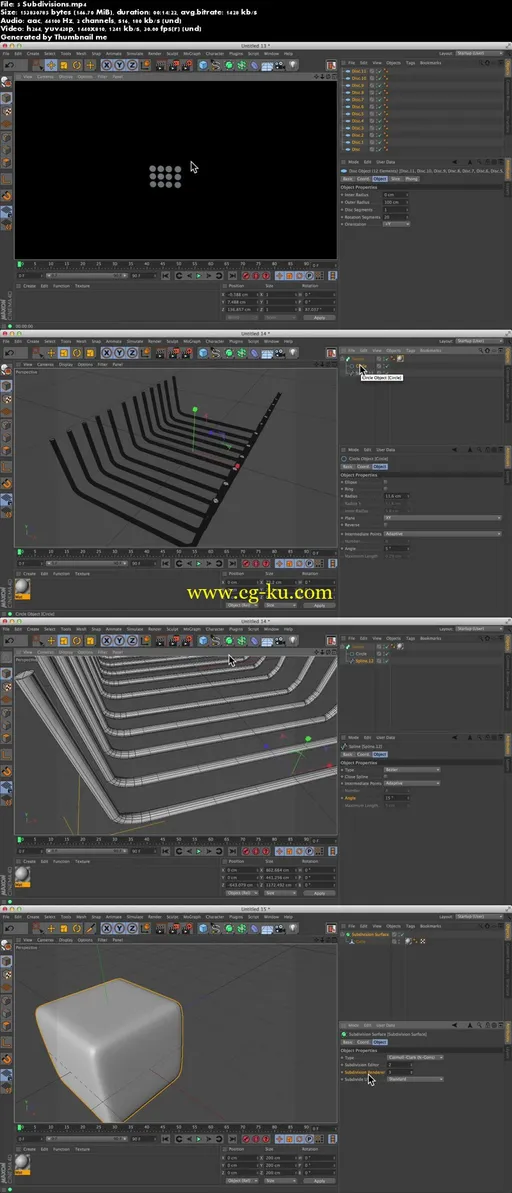The image size is (512, 1193).
Task: Select Scale tool in Untitled 13 toolbar
Action: tap(64, 65)
